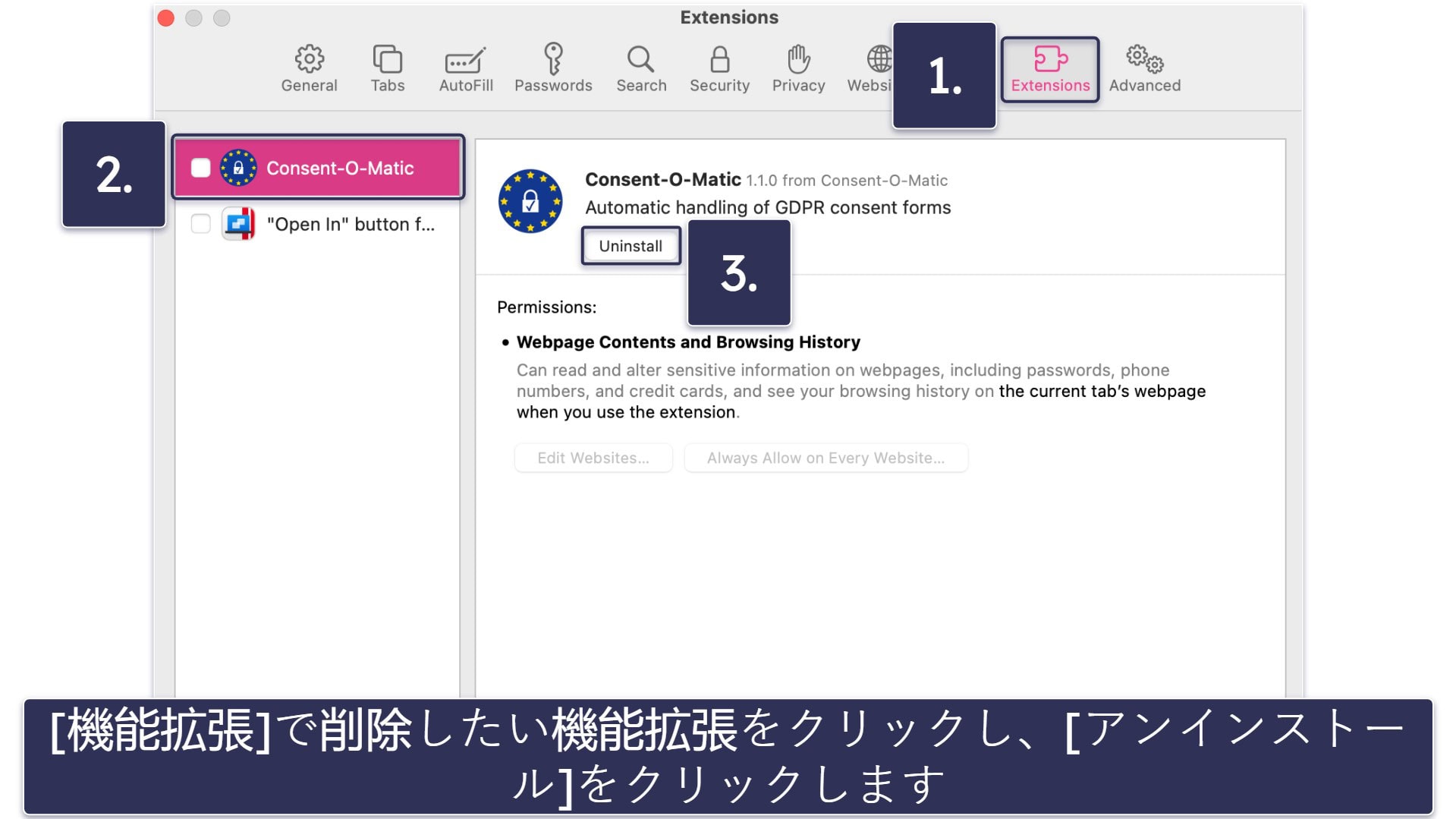Screen dimensions: 1456x819
Task: Close the Extensions preferences window
Action: tap(166, 17)
